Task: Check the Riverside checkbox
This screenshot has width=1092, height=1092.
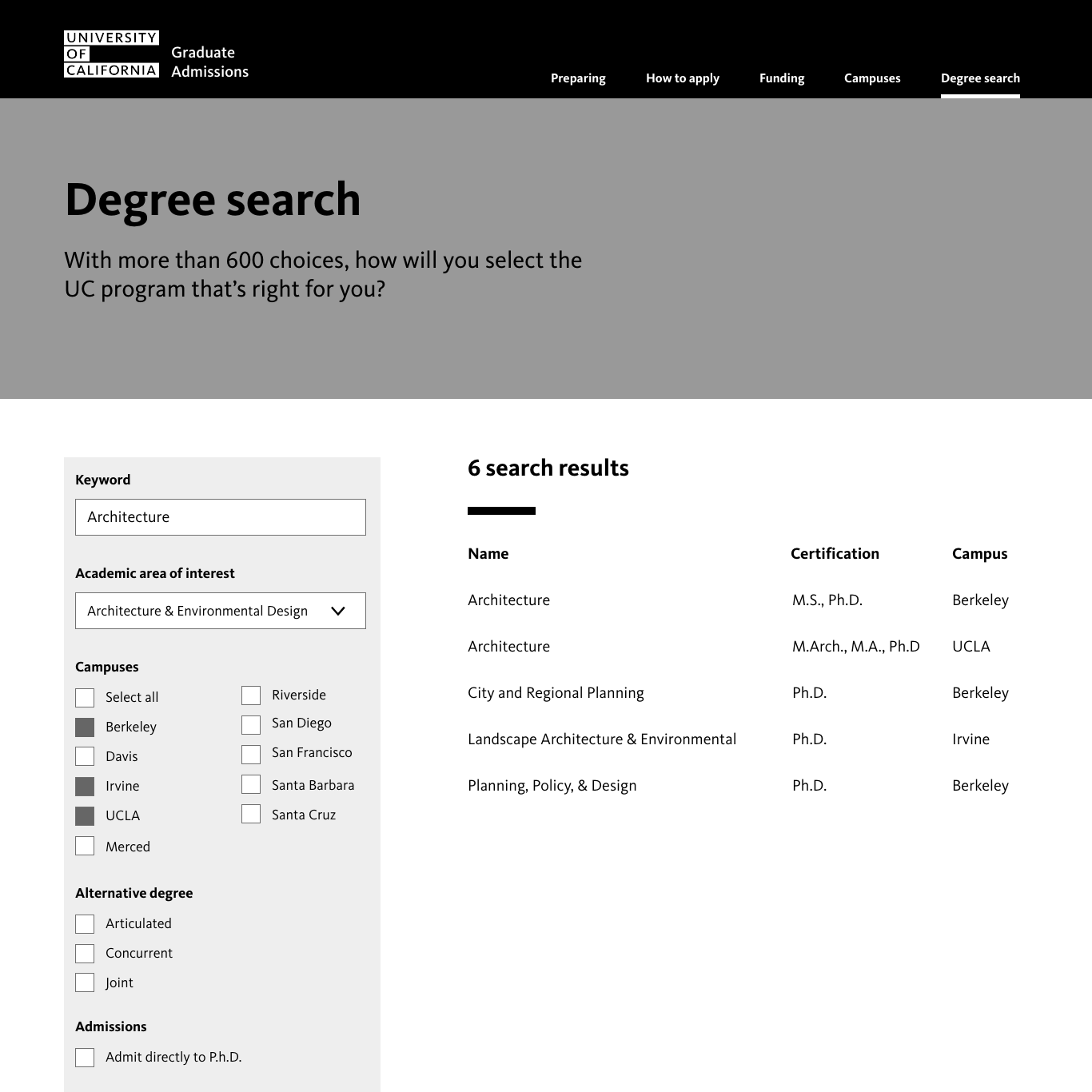Action: pos(251,695)
